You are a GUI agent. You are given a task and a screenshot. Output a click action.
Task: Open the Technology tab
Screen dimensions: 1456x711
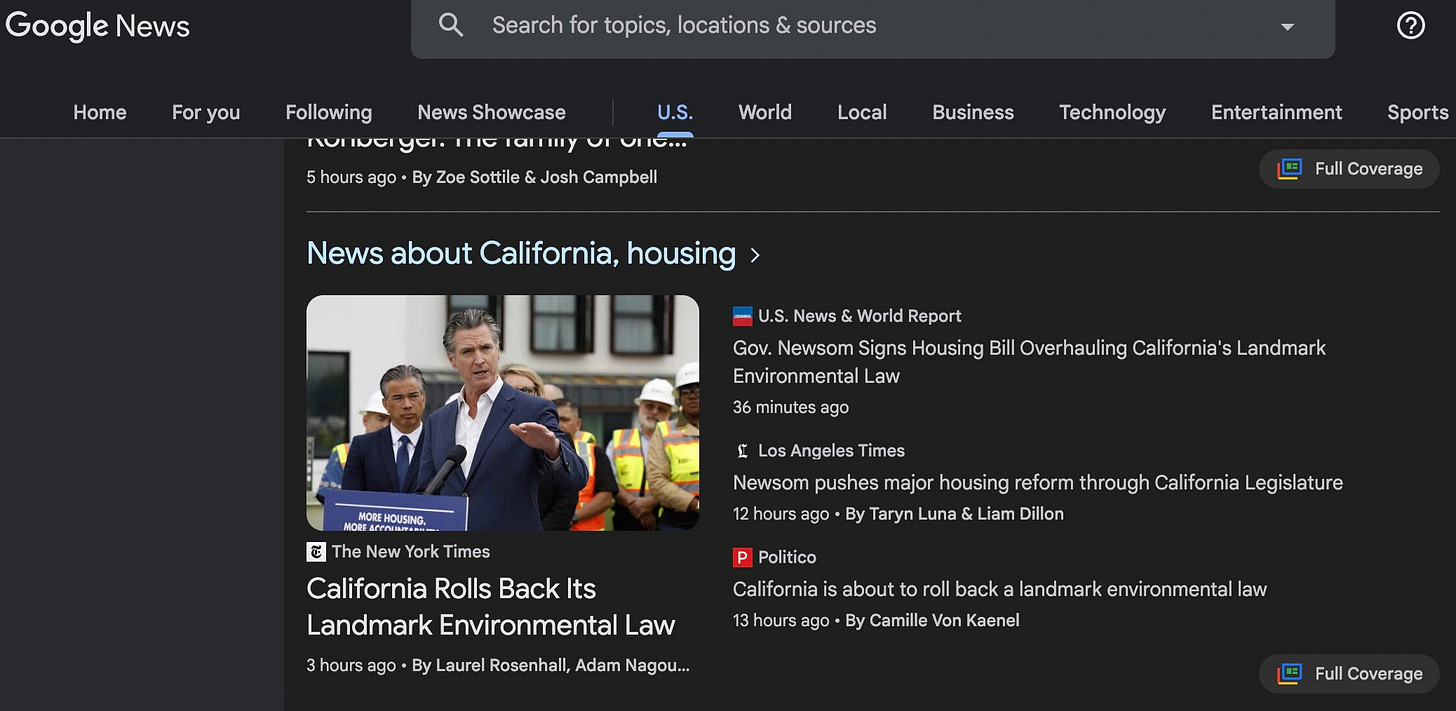(1112, 112)
